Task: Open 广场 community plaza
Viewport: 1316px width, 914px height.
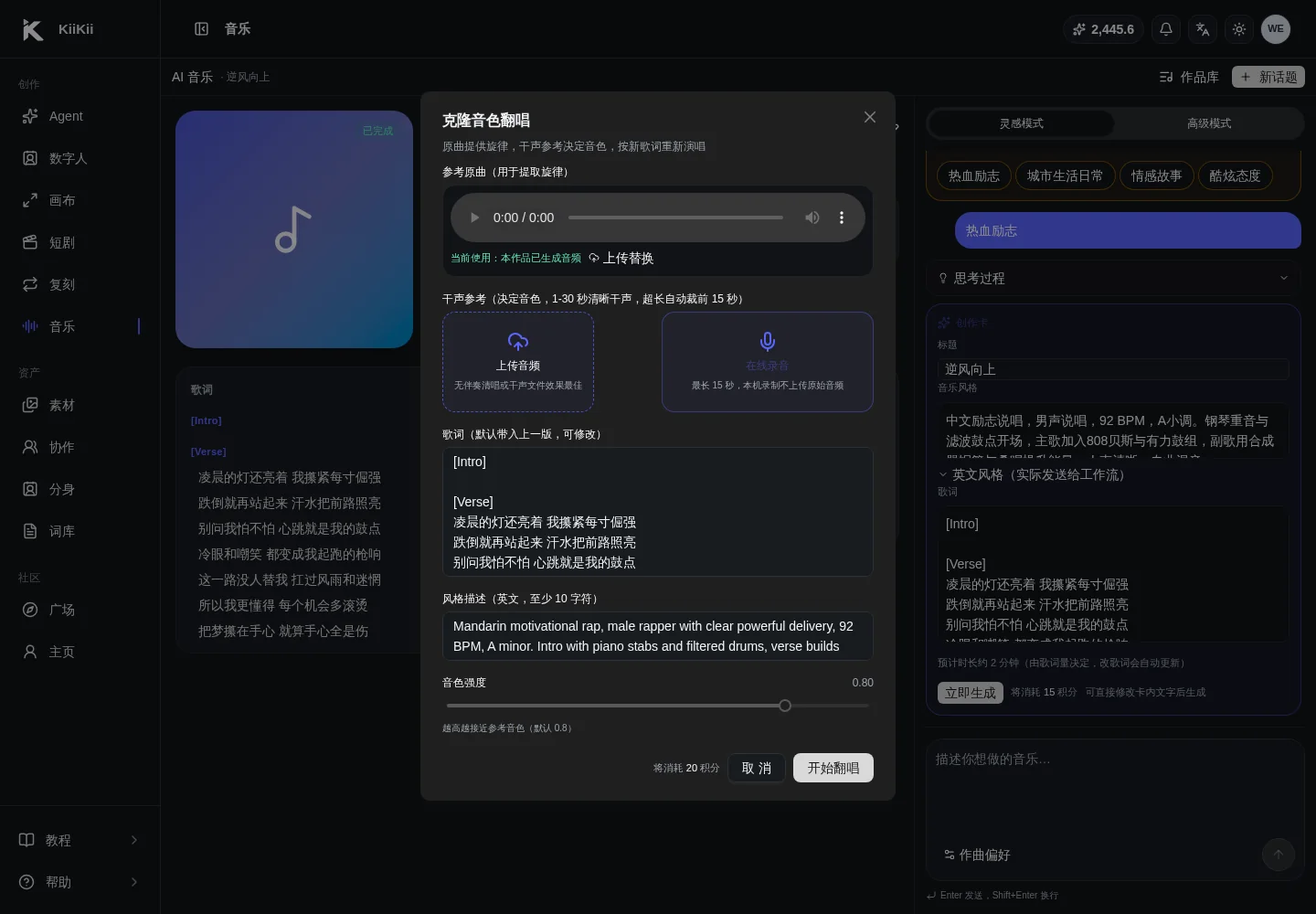Action: (80, 610)
